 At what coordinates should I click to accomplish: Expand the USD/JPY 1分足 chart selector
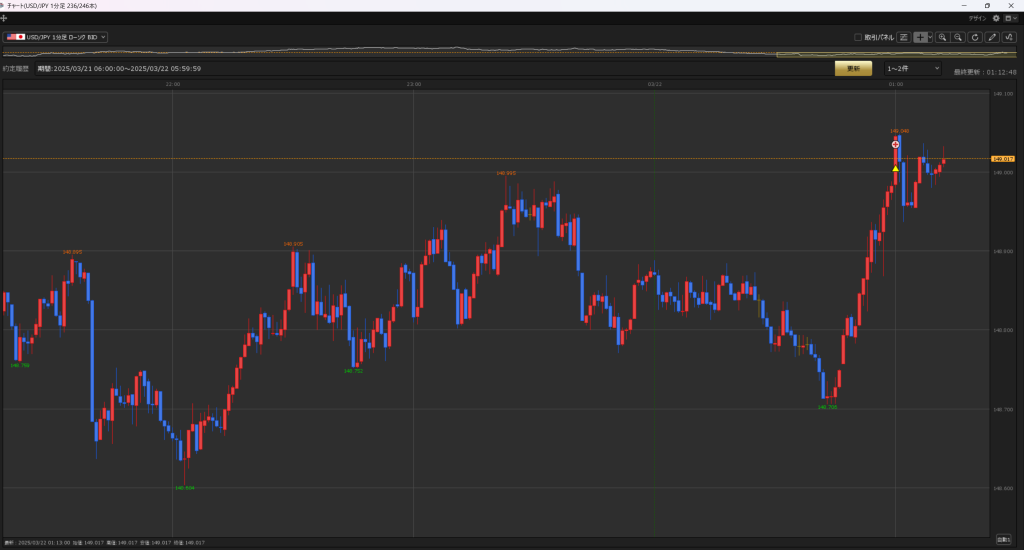(x=56, y=37)
